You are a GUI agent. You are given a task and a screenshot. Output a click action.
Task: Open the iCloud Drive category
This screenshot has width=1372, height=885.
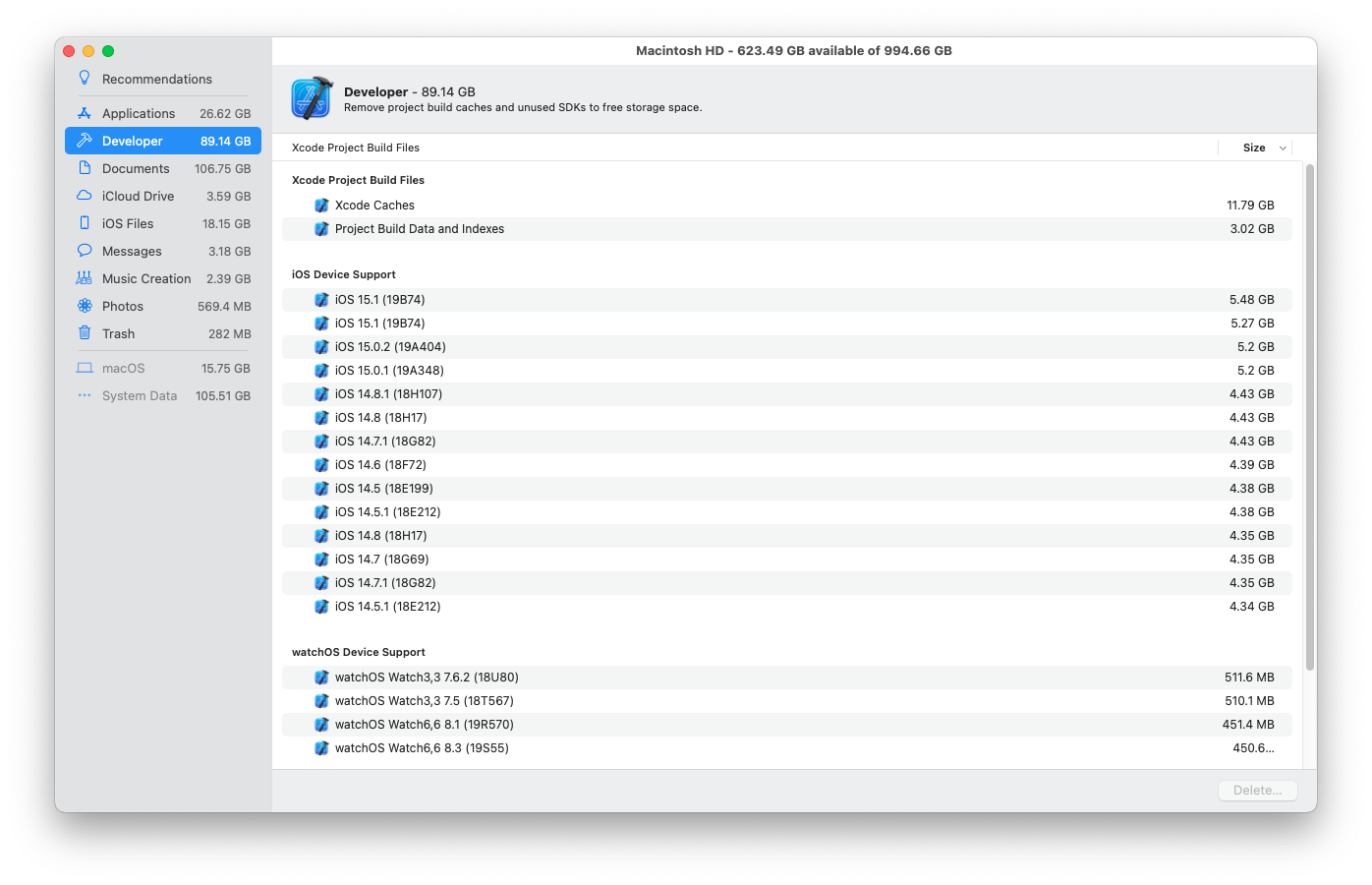click(x=163, y=196)
